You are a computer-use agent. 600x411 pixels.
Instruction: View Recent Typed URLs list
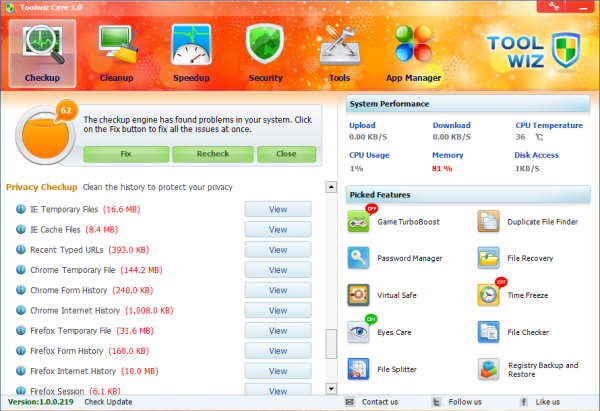278,250
